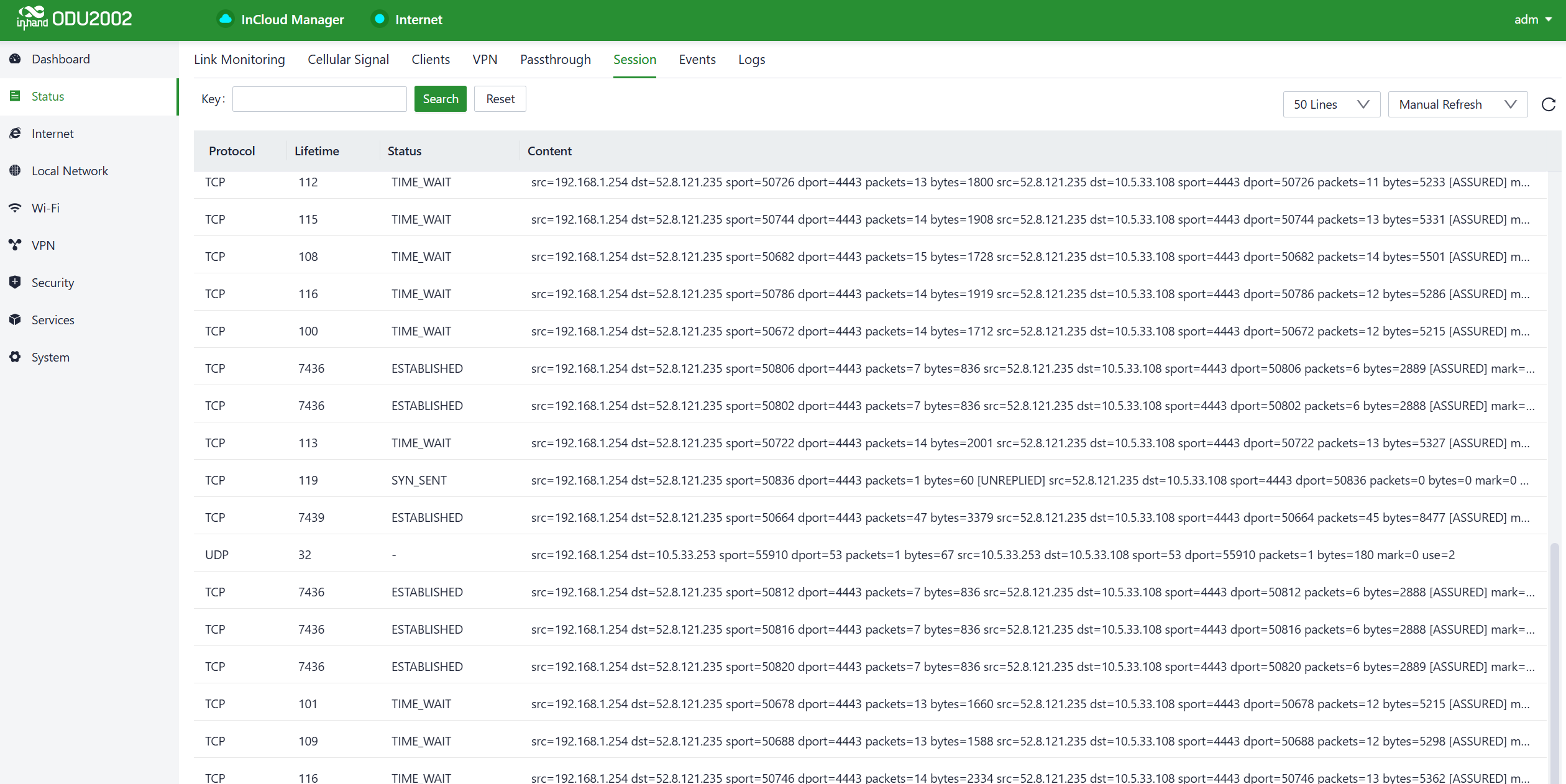Click the Wi-Fi signal icon in sidebar
The height and width of the screenshot is (784, 1566).
[x=16, y=208]
